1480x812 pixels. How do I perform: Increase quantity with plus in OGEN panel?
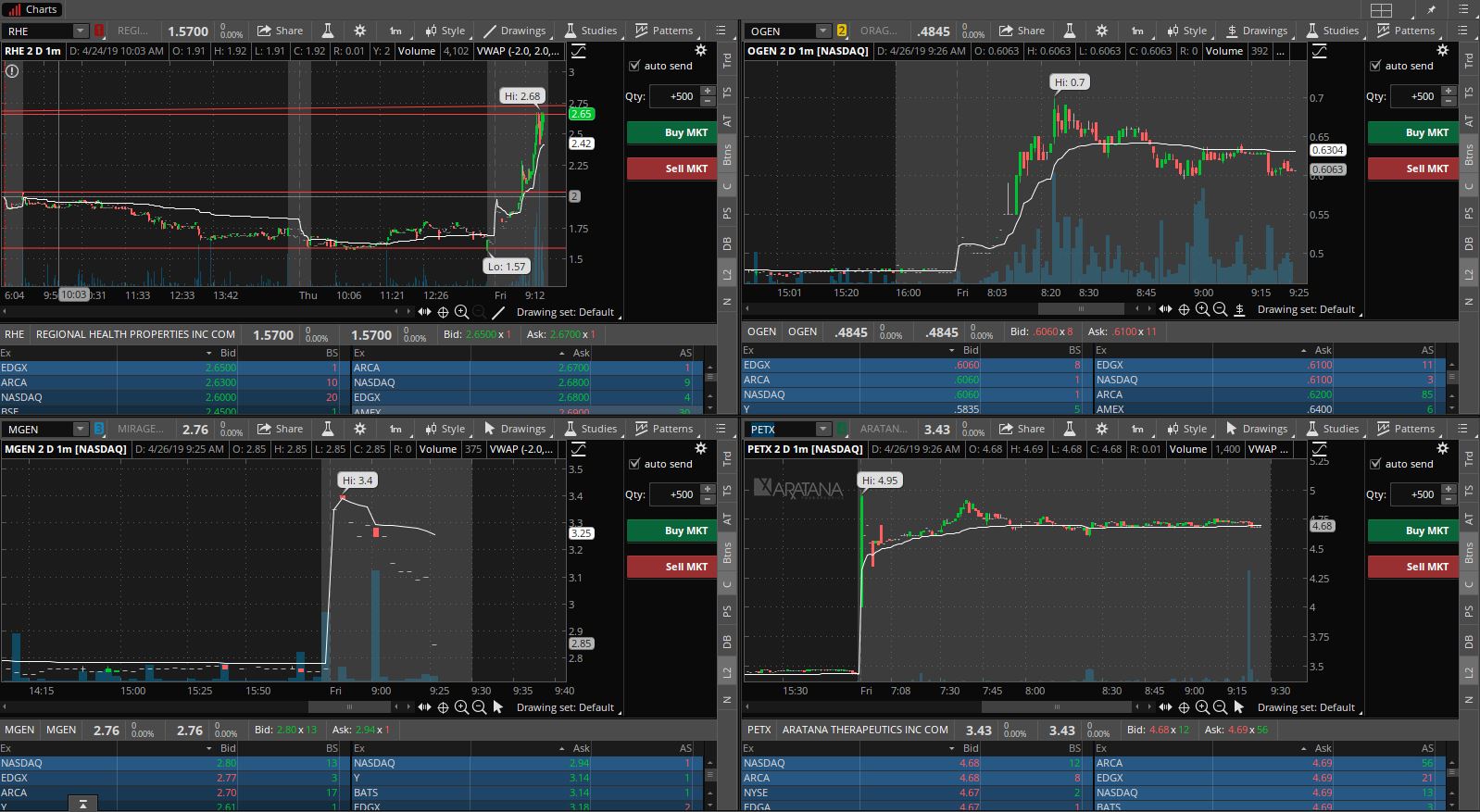[x=1449, y=91]
